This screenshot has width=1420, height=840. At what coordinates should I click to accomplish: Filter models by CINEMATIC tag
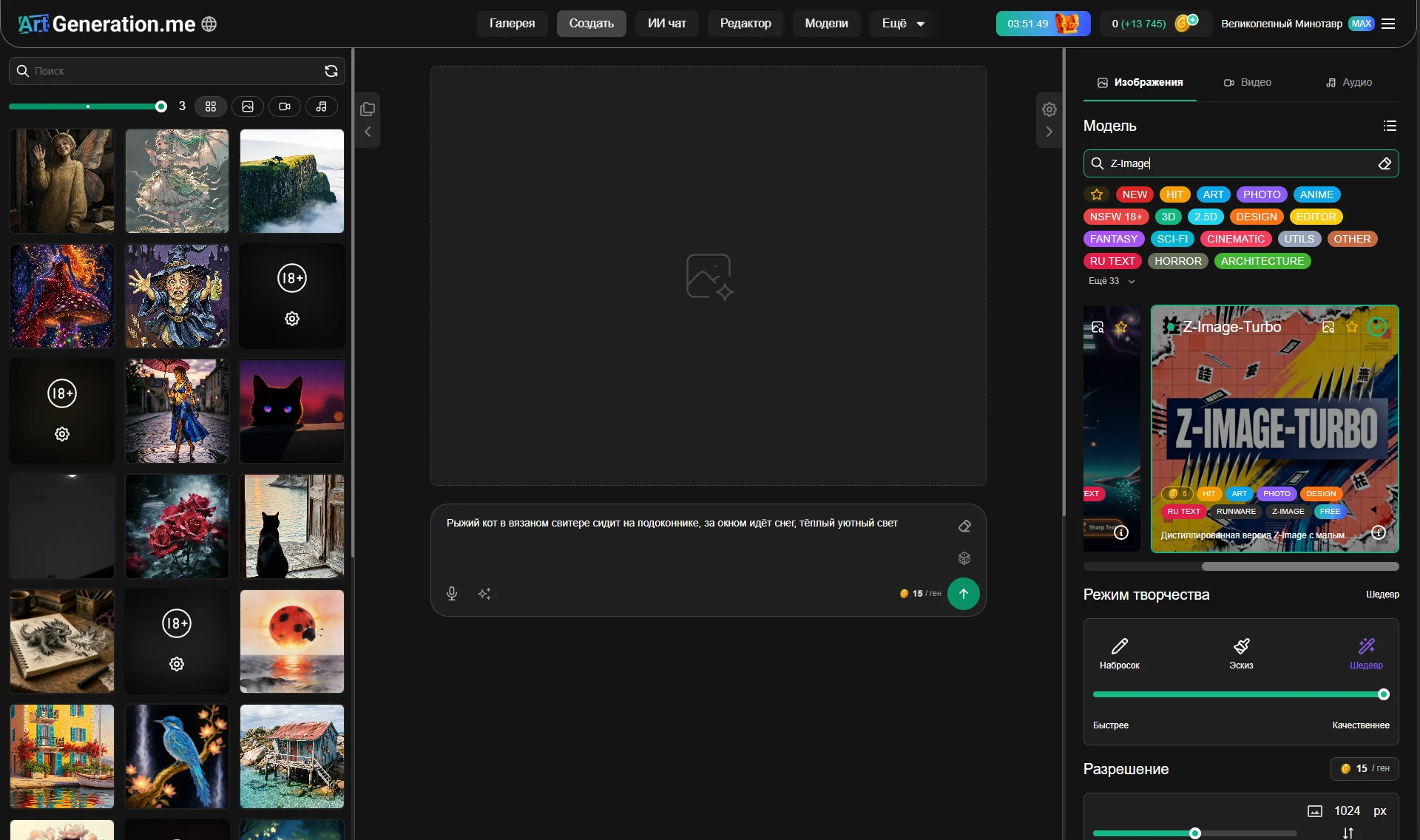pyautogui.click(x=1236, y=239)
